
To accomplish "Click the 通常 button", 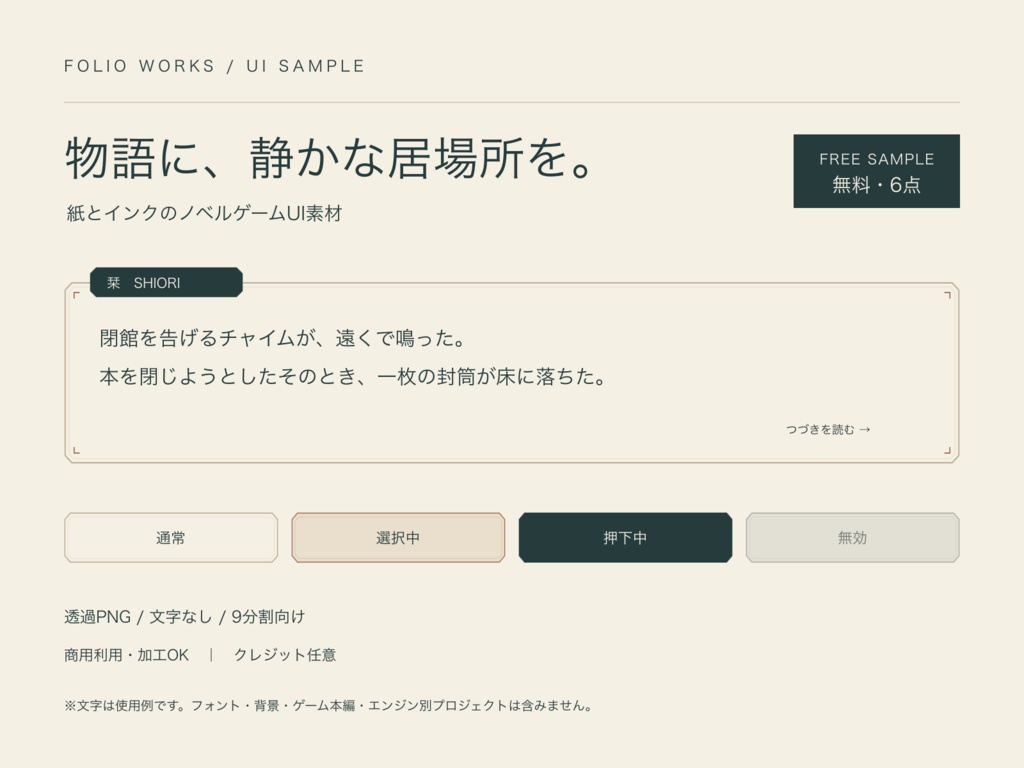I will coord(171,537).
